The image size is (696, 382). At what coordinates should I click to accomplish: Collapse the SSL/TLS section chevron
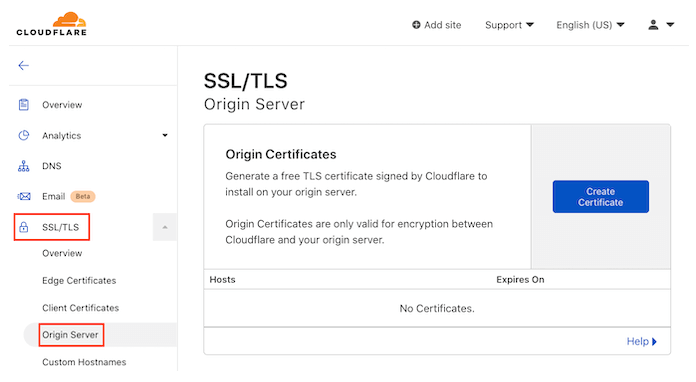(165, 227)
